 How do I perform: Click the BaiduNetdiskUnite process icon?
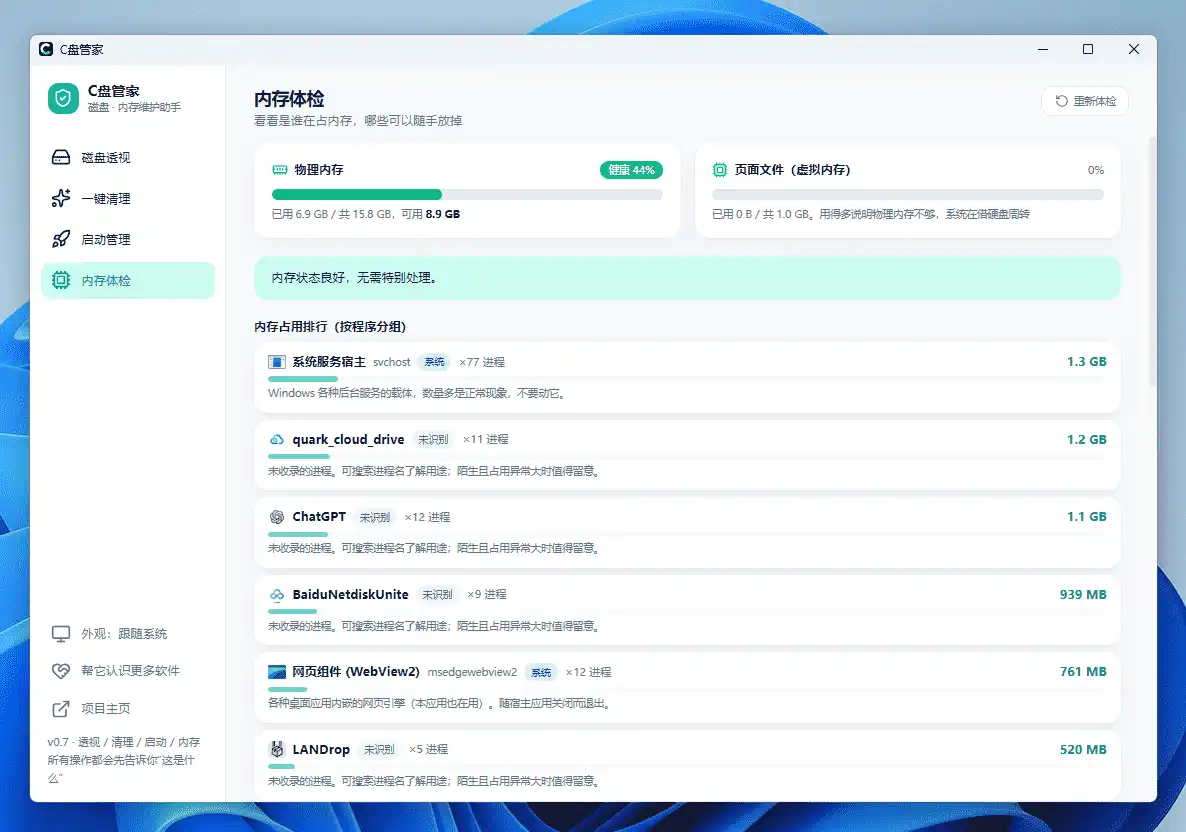point(277,595)
